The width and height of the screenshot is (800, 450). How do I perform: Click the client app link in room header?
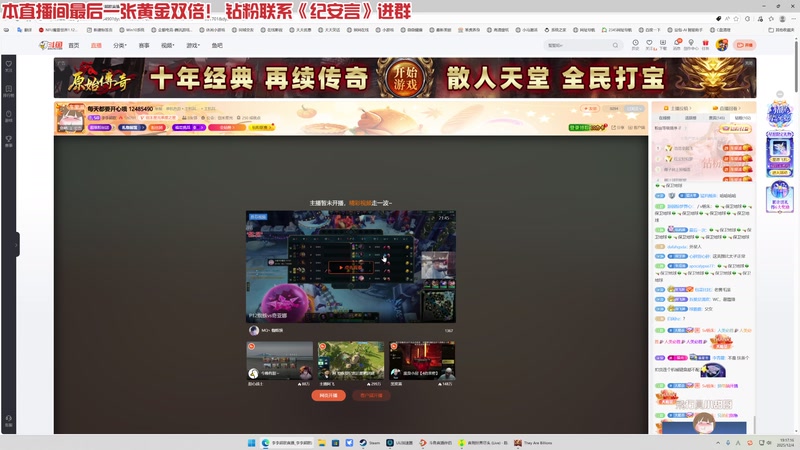point(637,128)
